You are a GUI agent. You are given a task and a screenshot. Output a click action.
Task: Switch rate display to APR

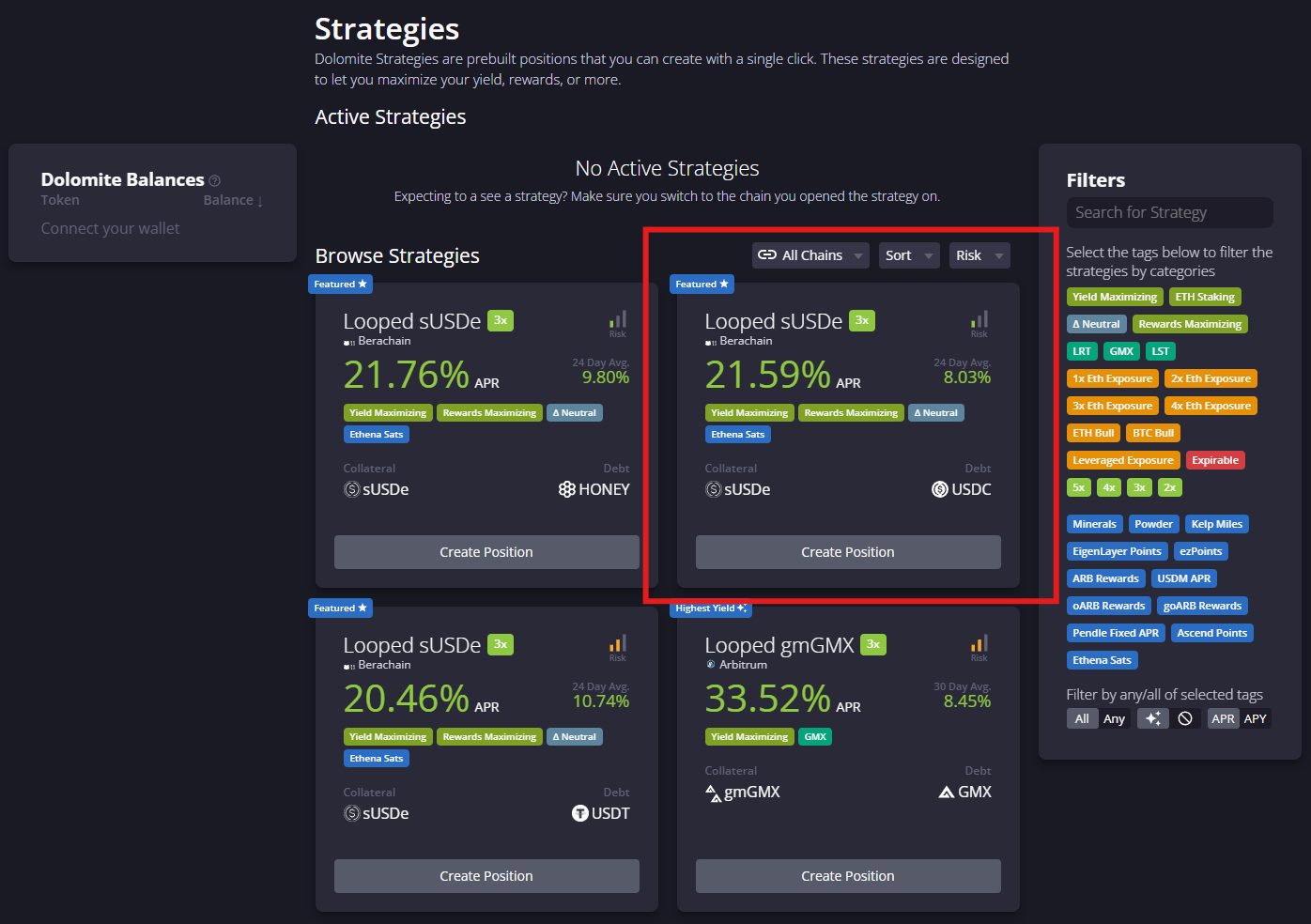[x=1223, y=718]
